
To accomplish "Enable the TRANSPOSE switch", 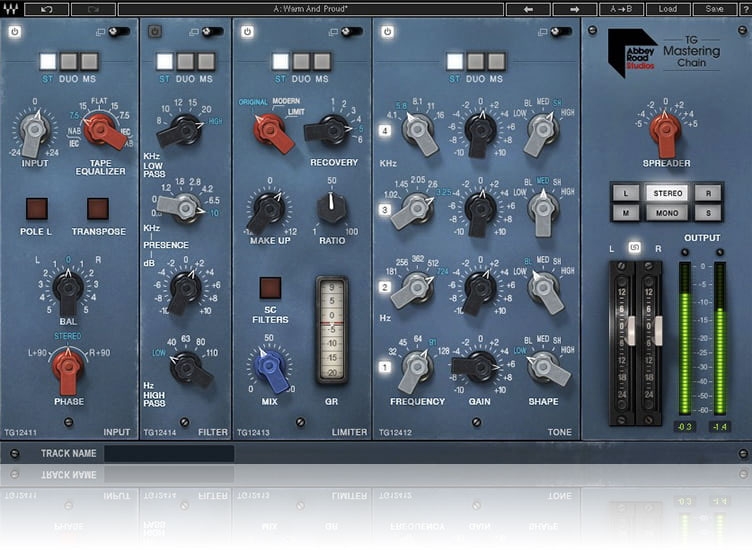I will click(98, 209).
